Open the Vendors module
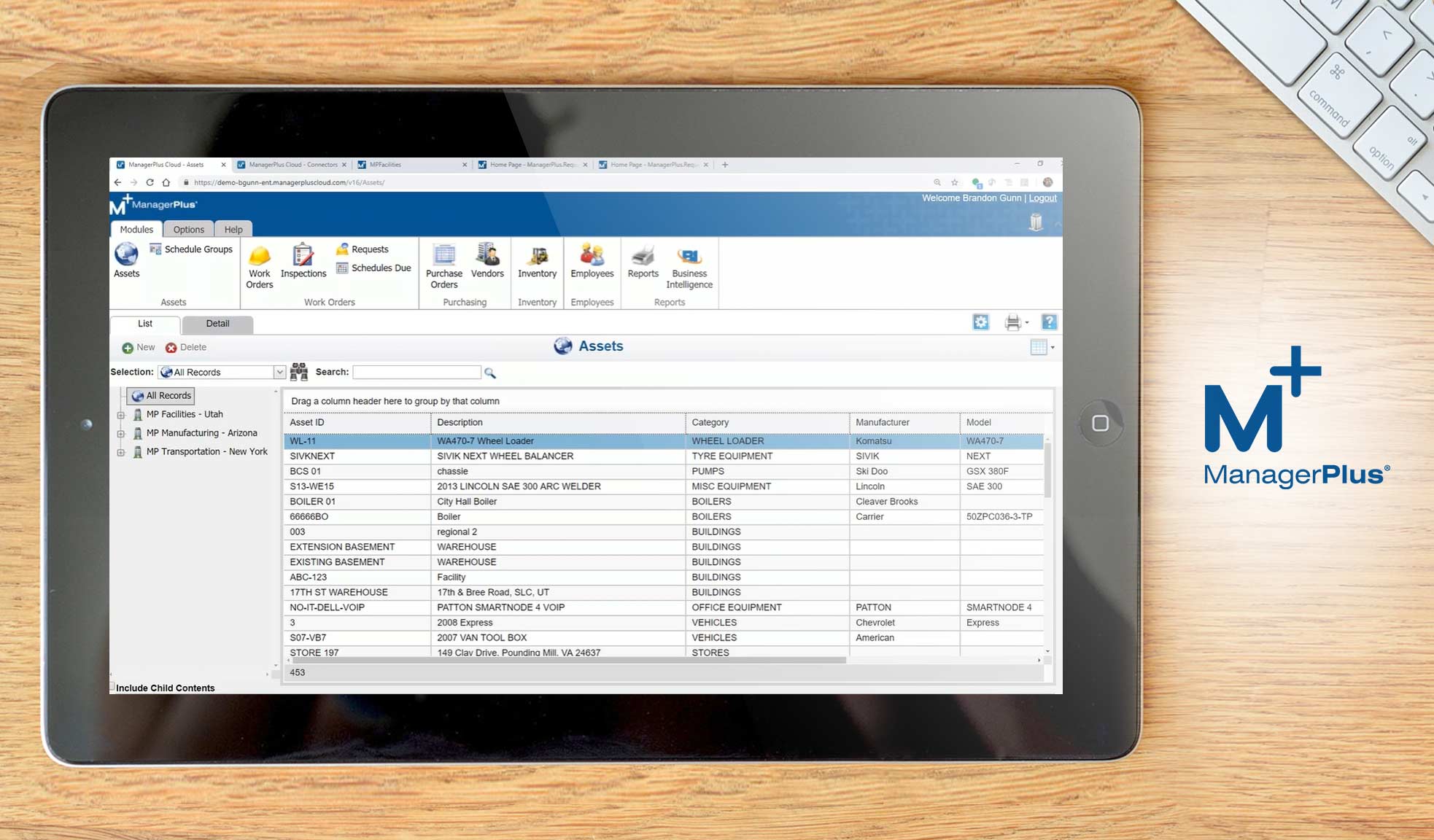This screenshot has width=1434, height=840. [487, 261]
